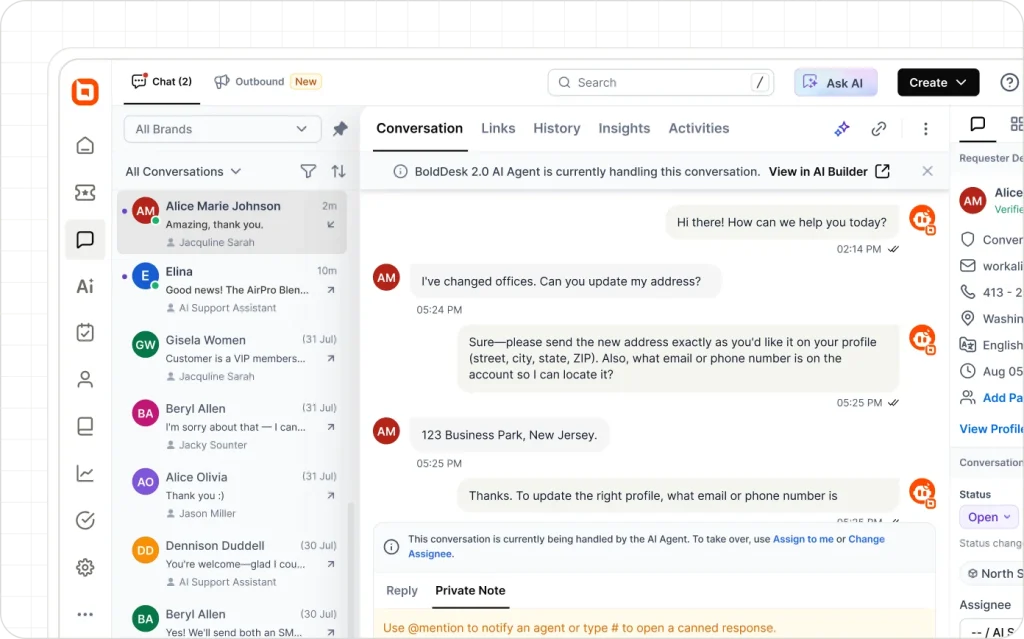Switch to the Reply tab

(402, 591)
